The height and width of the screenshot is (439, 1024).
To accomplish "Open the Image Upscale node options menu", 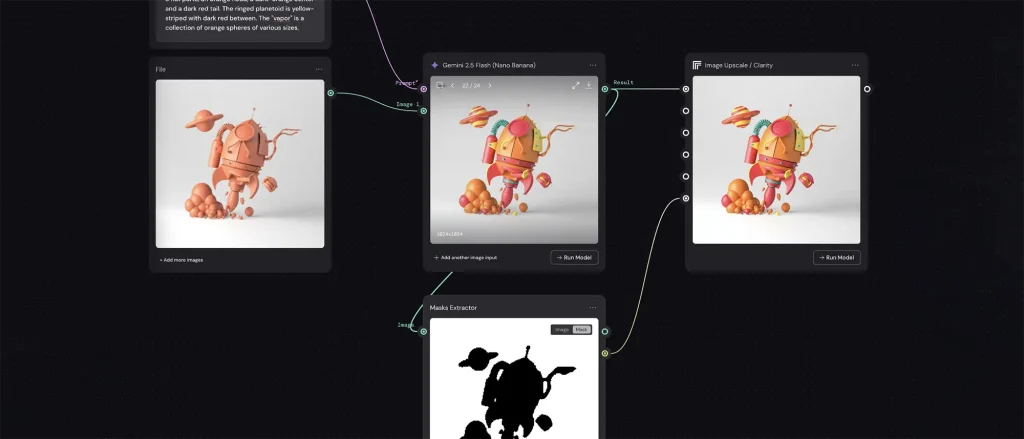I will (855, 65).
